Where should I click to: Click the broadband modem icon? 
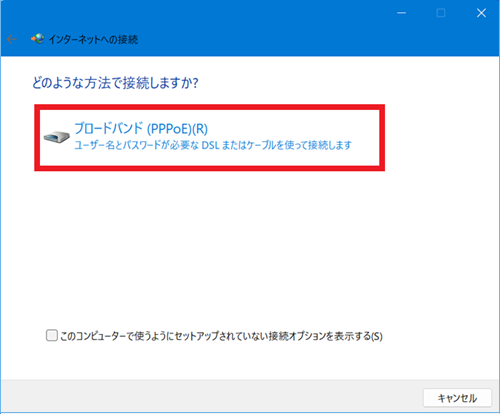[x=57, y=137]
